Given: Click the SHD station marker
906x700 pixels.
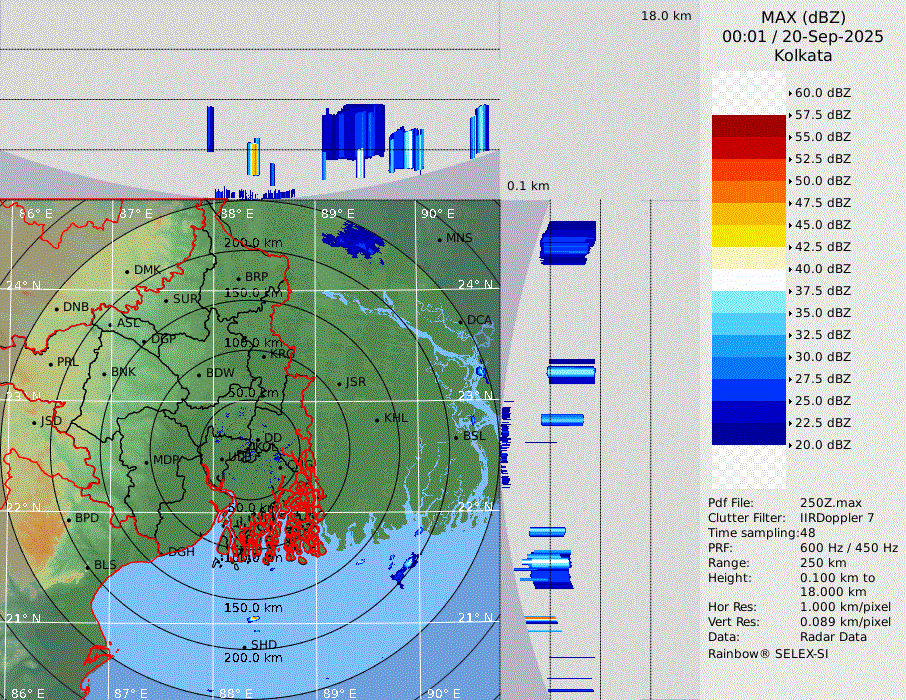Looking at the screenshot, I should 246,646.
